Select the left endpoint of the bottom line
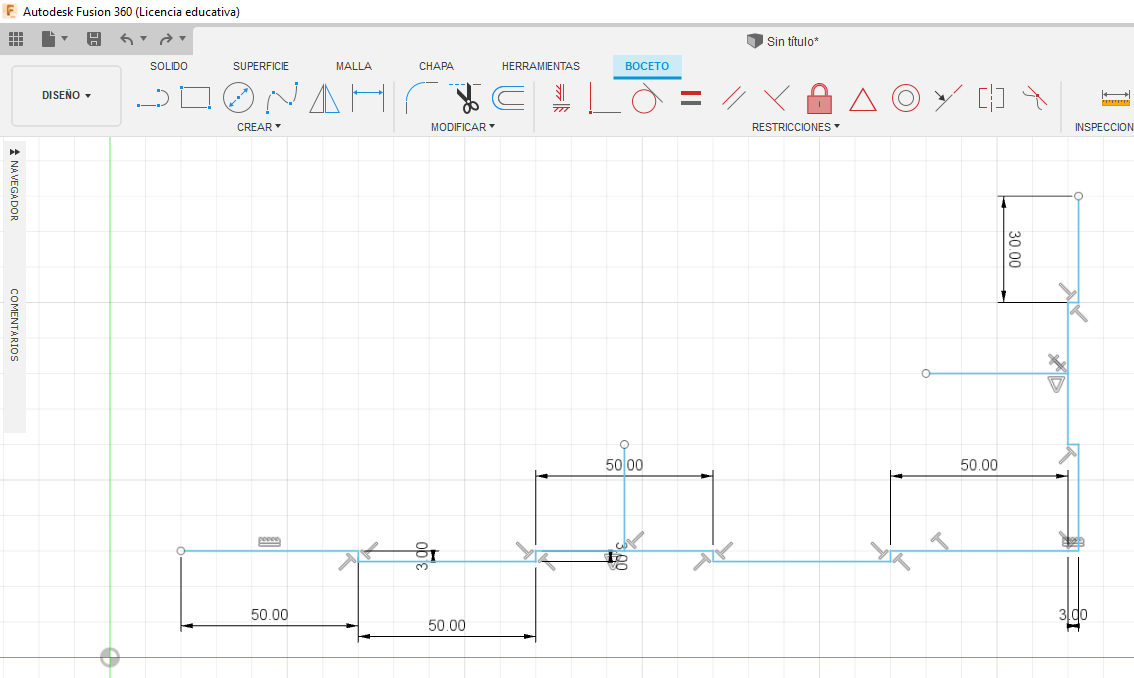The width and height of the screenshot is (1134, 678). click(181, 551)
